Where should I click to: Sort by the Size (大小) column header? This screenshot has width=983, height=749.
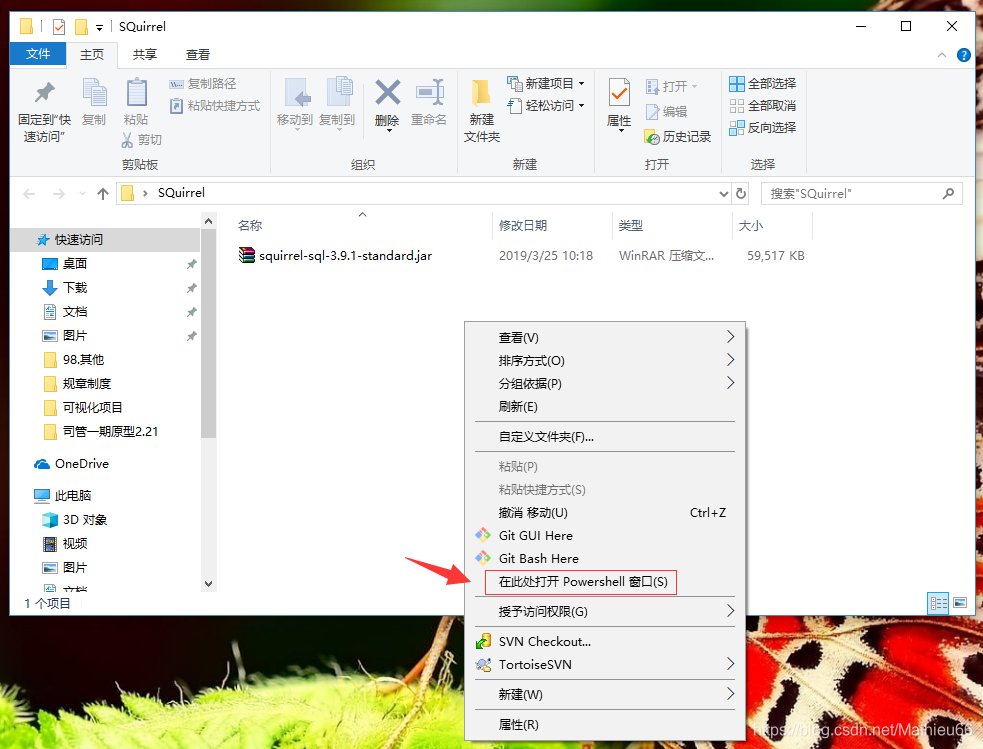coord(751,226)
